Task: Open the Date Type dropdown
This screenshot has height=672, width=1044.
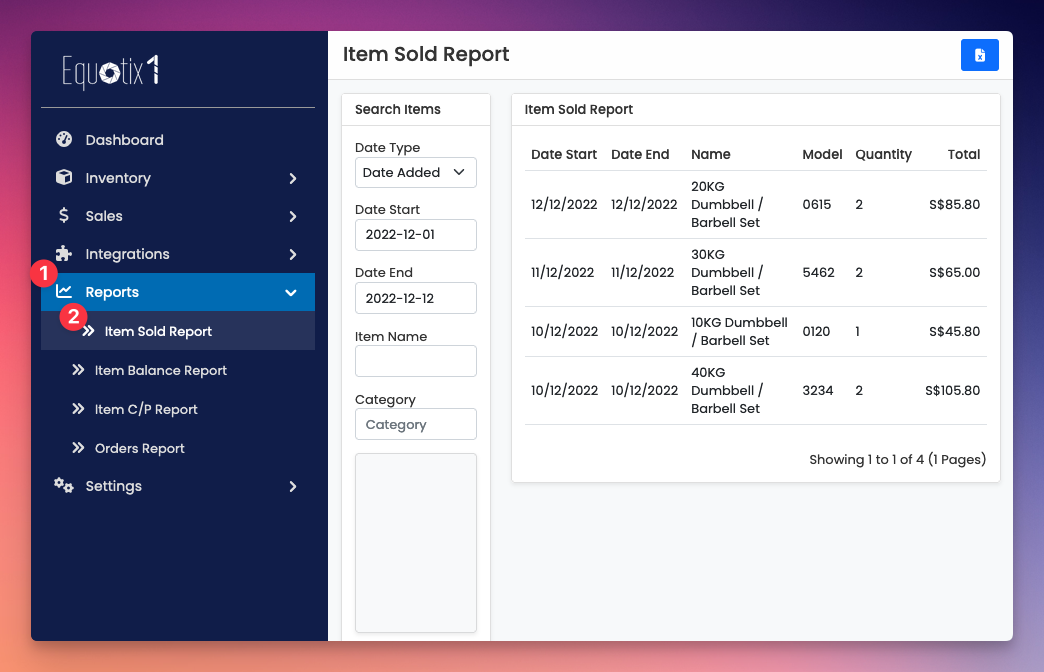Action: click(415, 172)
